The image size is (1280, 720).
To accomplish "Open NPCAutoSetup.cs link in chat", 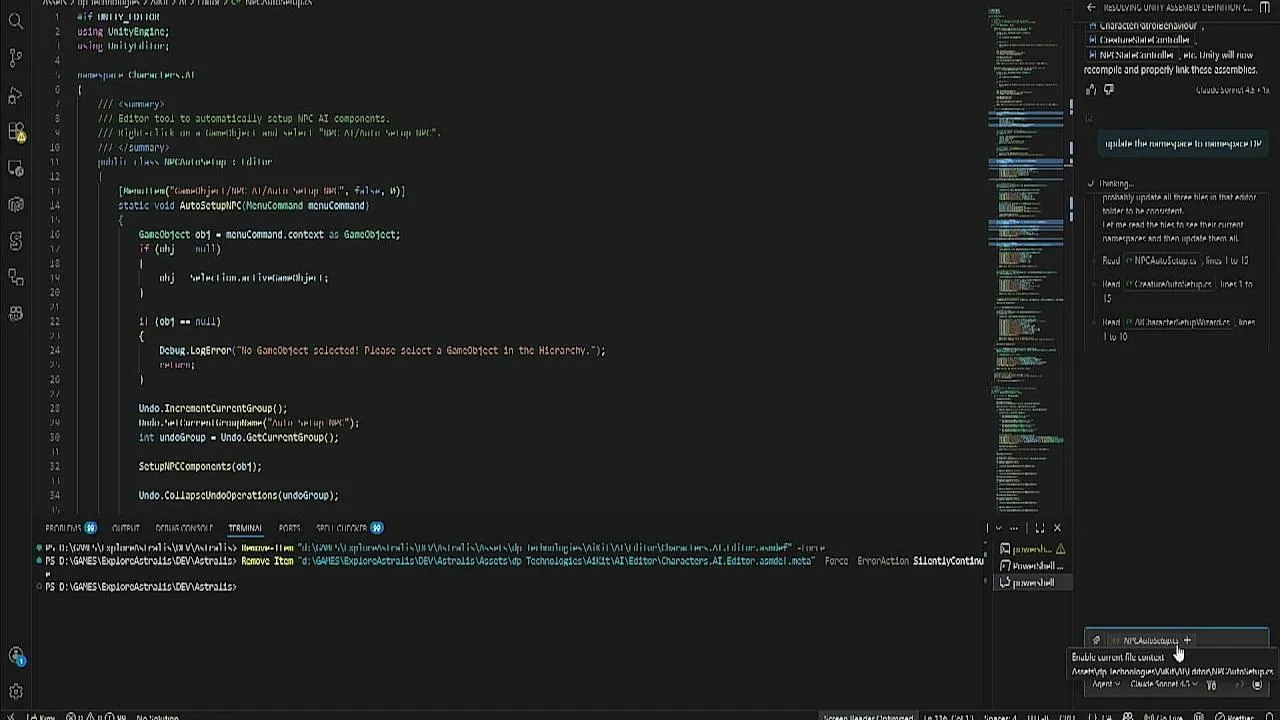I will [1161, 261].
